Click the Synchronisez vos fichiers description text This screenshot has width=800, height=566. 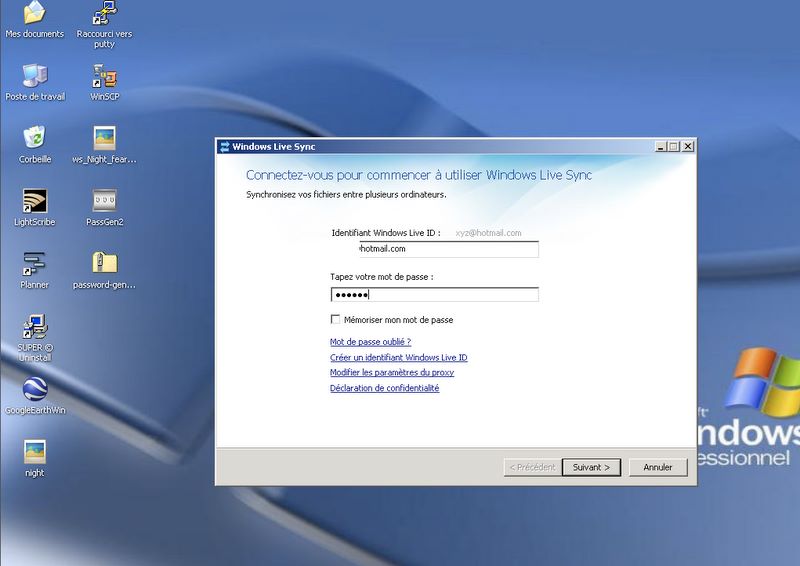coord(346,194)
